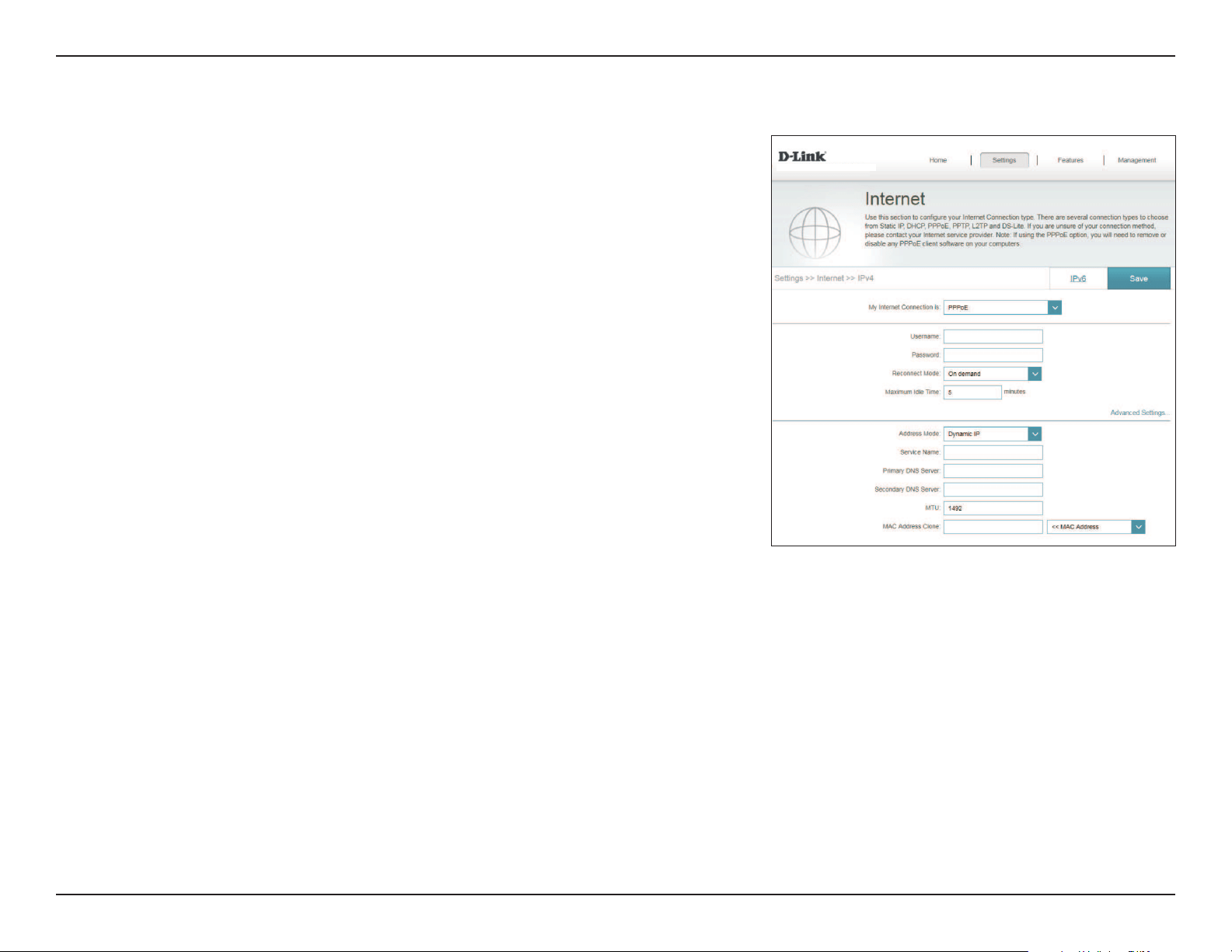This screenshot has height=952, width=1232.
Task: Expand the My Internet Connection dropdown
Action: (1003, 308)
